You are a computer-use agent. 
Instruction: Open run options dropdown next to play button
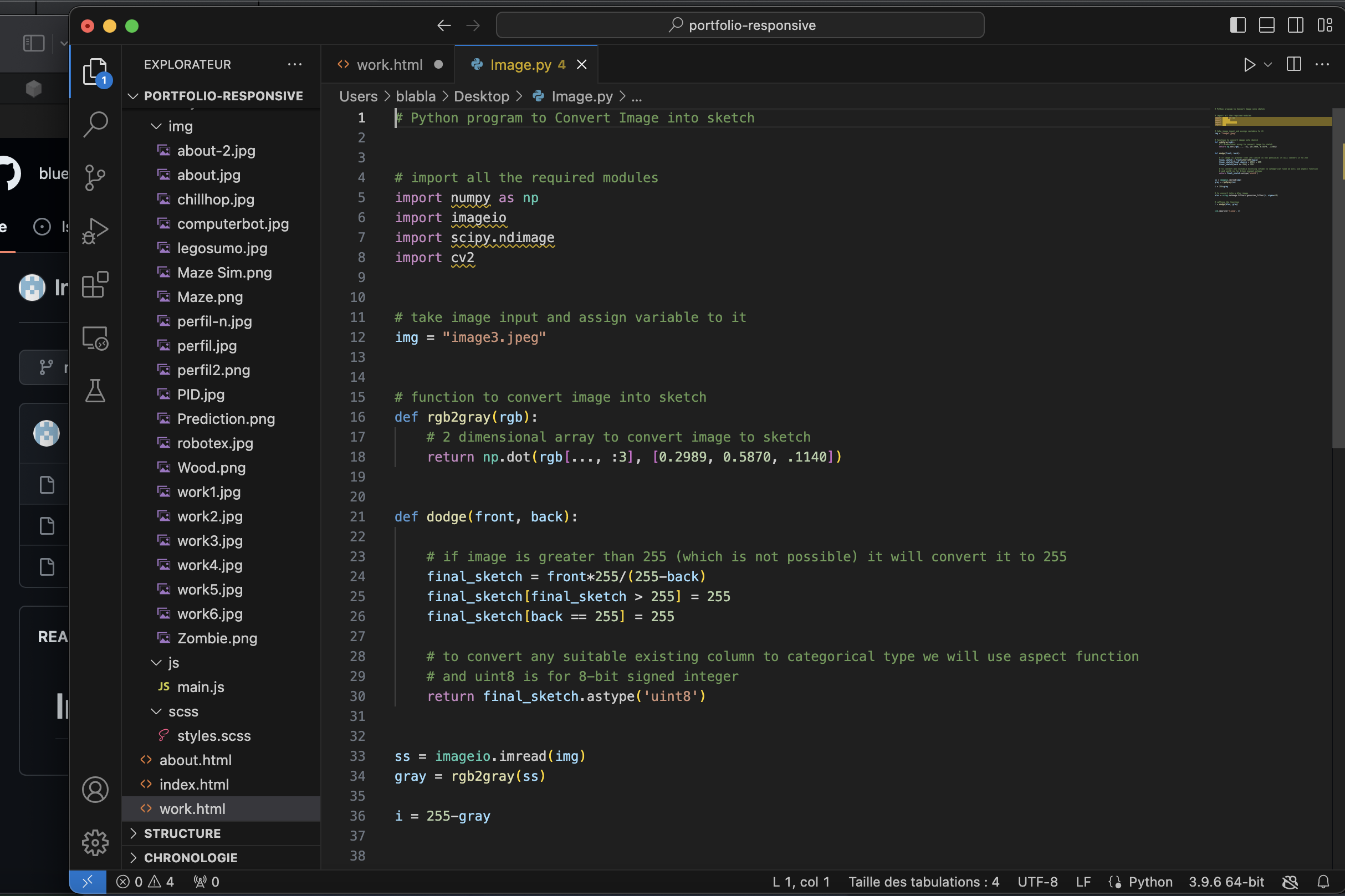point(1268,65)
